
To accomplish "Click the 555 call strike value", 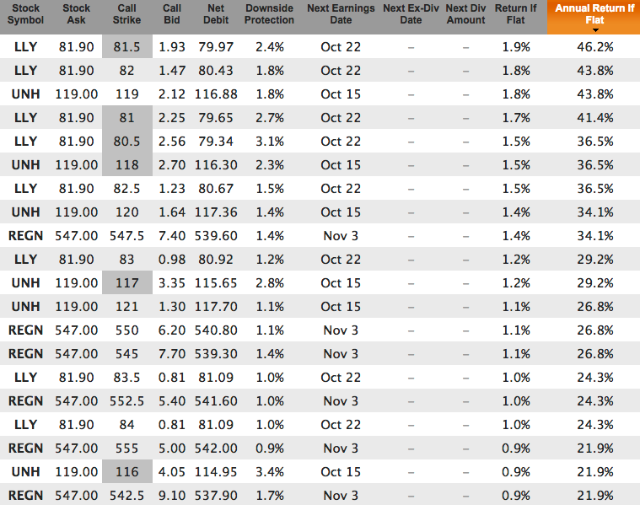I will 127,448.
